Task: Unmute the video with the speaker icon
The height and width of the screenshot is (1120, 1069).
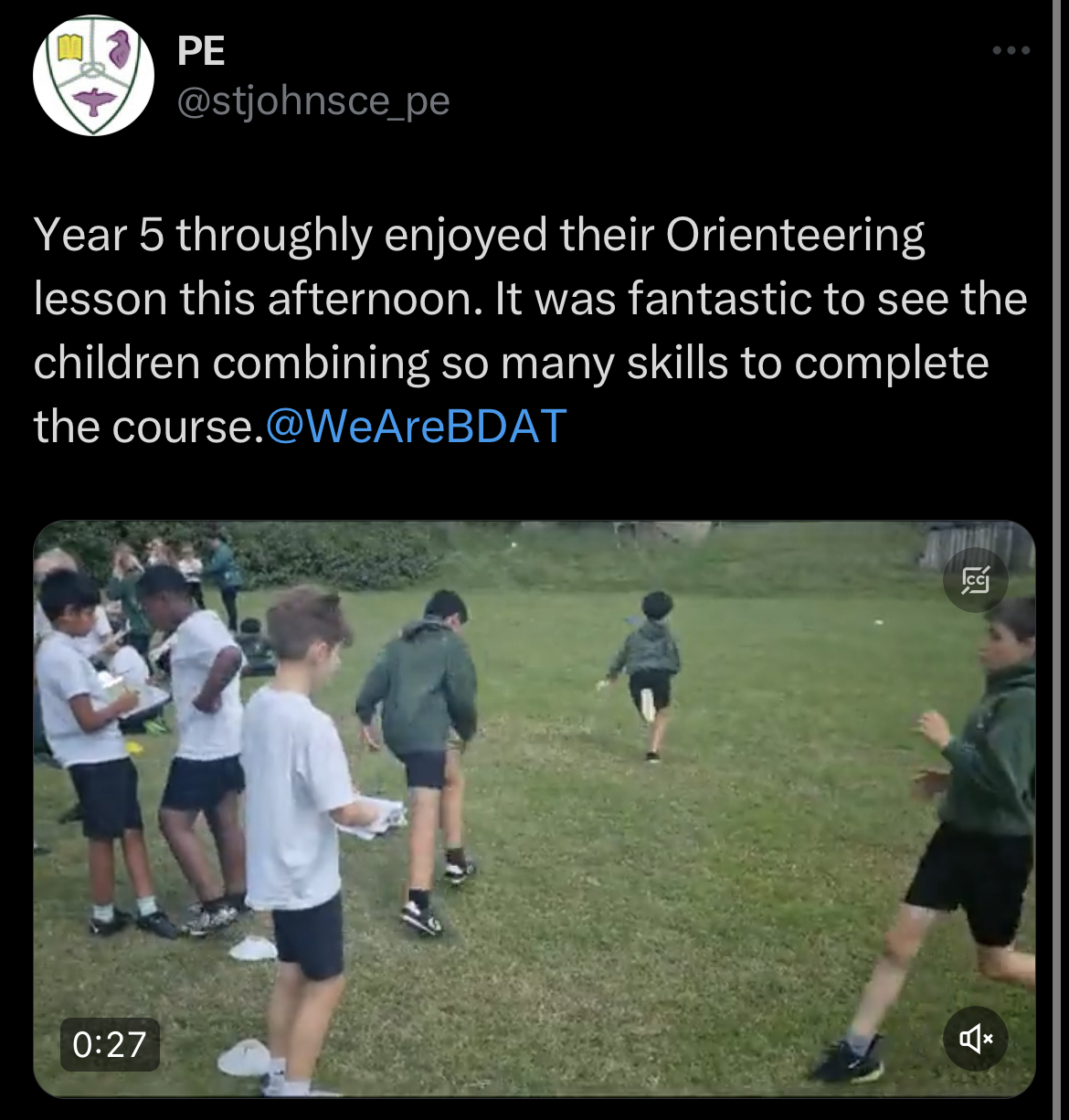Action: 975,1039
